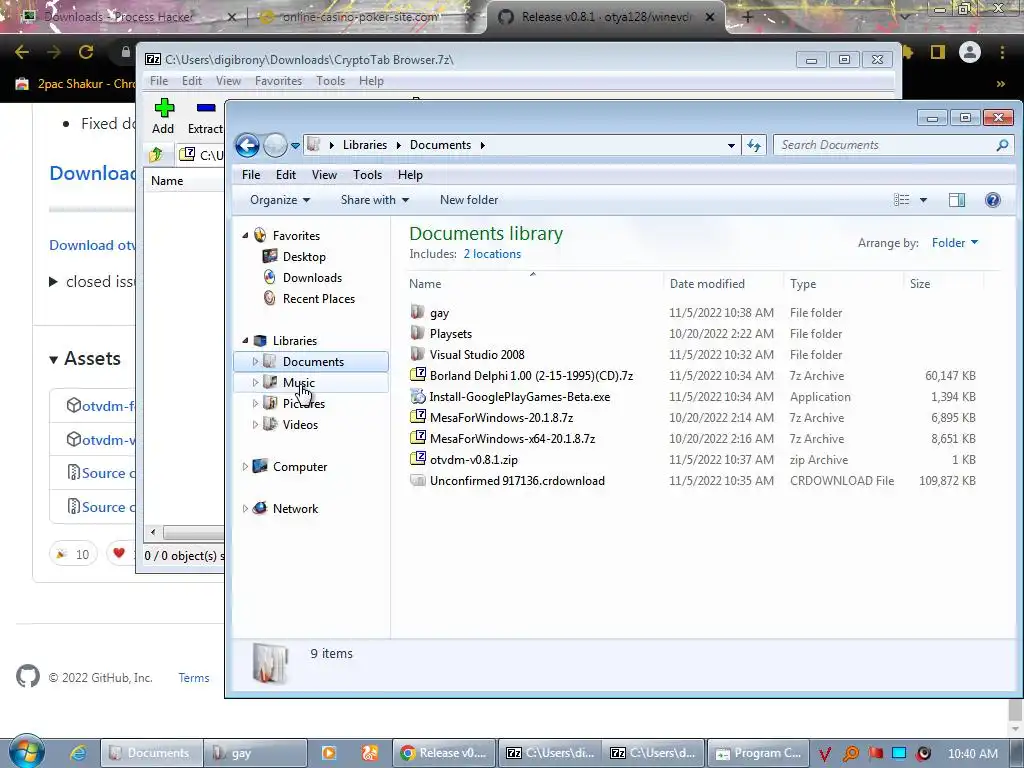The width and height of the screenshot is (1024, 768).
Task: Select Network in navigation pane
Action: (295, 509)
